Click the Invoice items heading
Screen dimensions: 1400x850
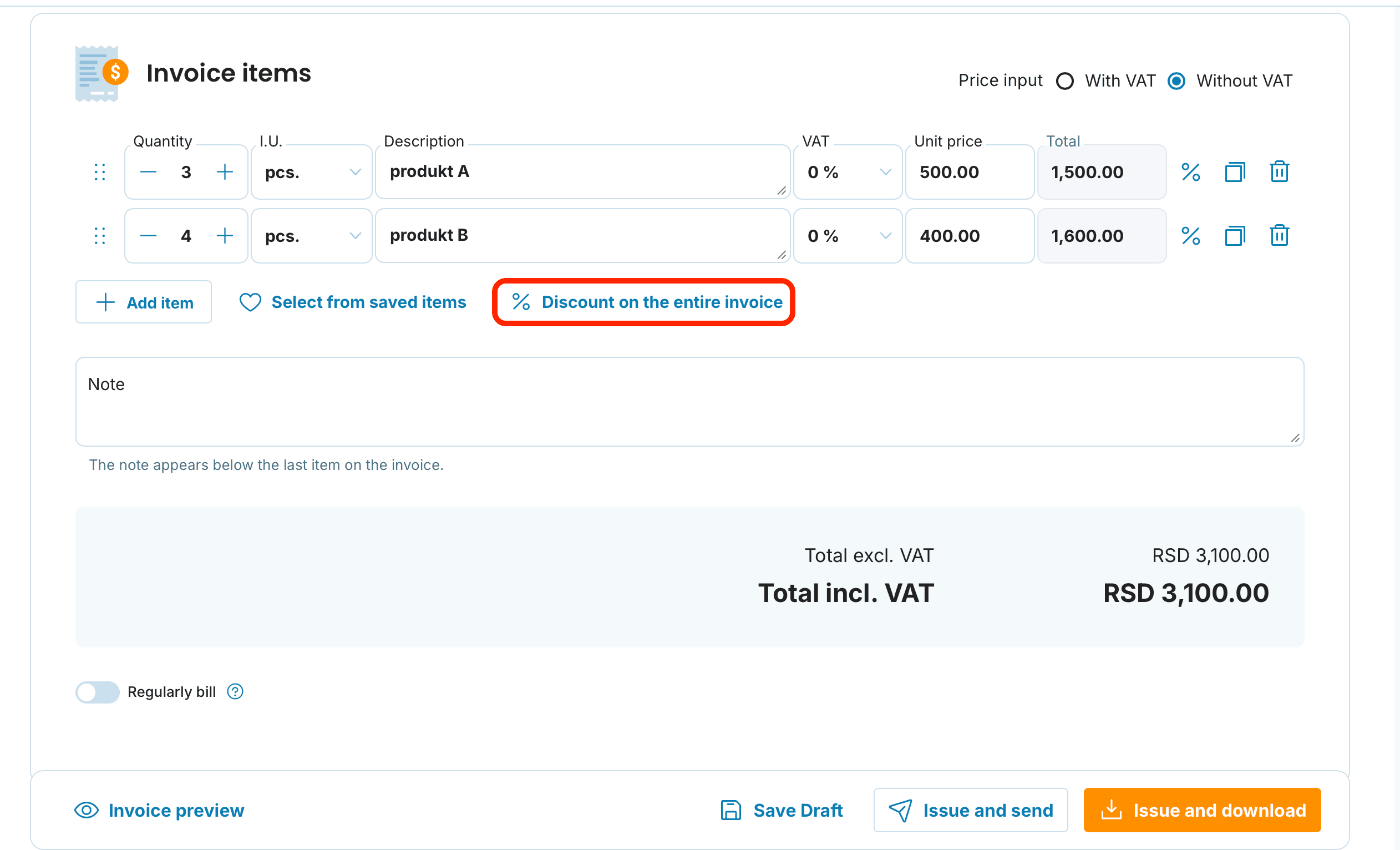(229, 73)
